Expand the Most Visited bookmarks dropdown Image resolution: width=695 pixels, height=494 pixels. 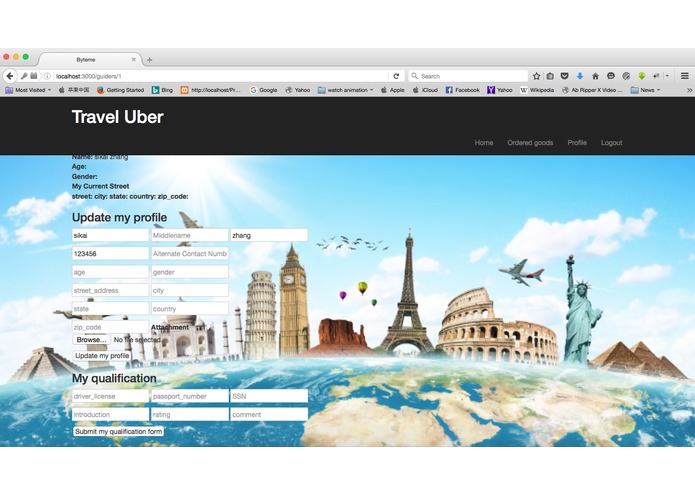point(28,90)
